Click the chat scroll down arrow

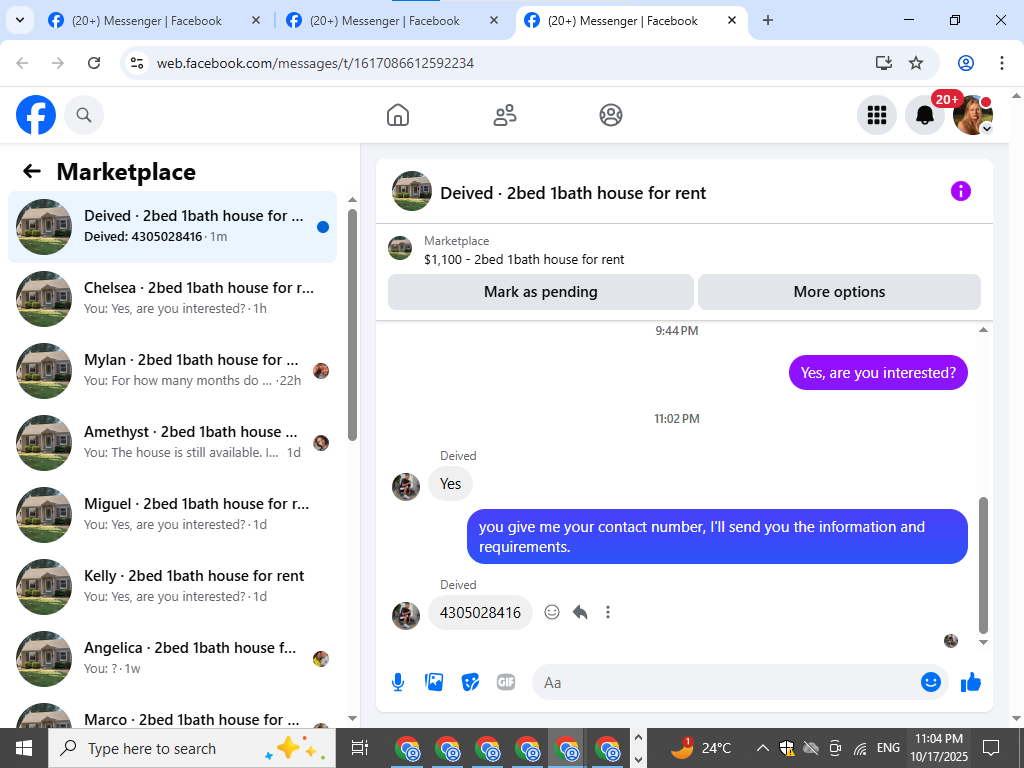[984, 643]
